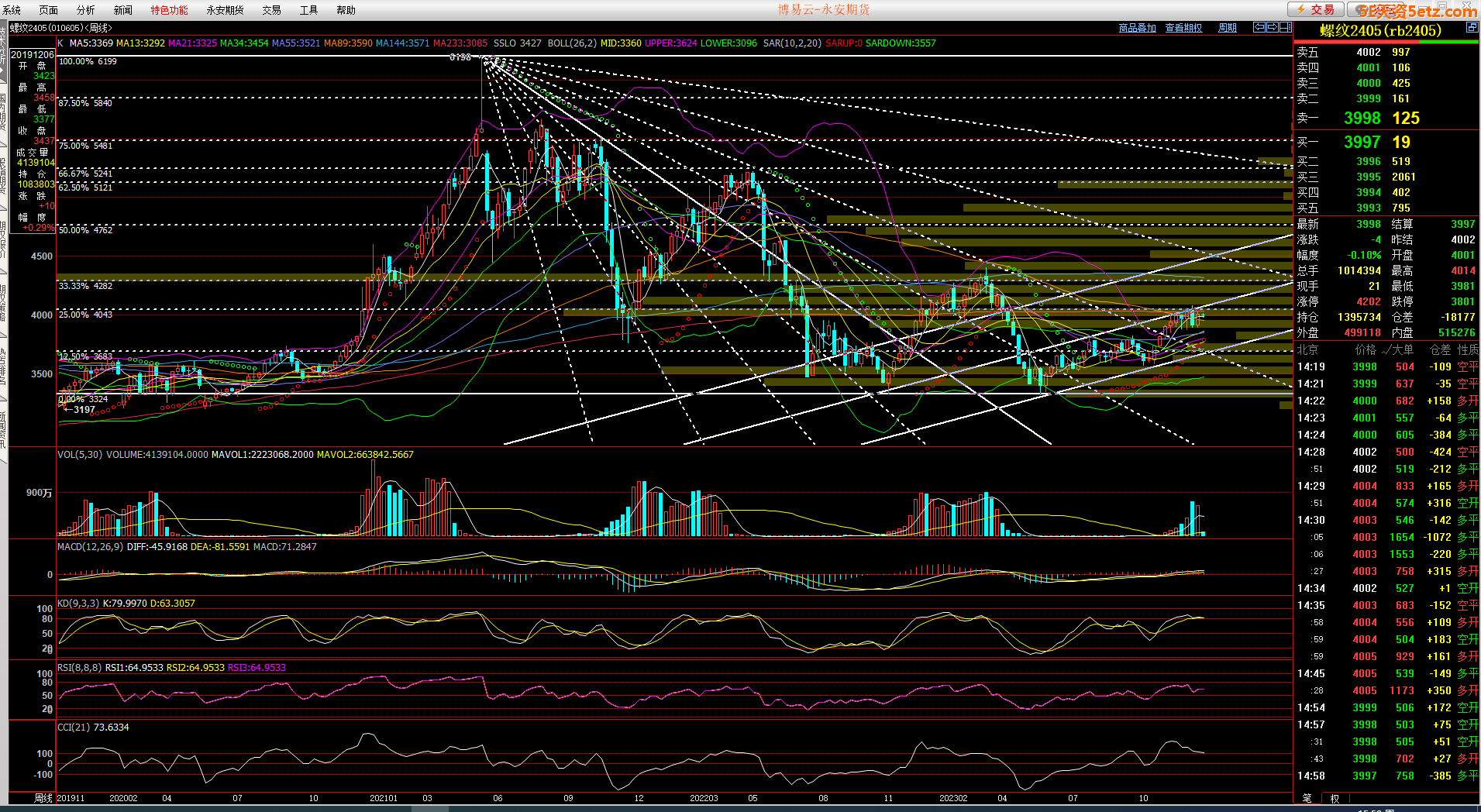Open the 周期 period dropdown
The width and height of the screenshot is (1481, 812).
point(1227,28)
